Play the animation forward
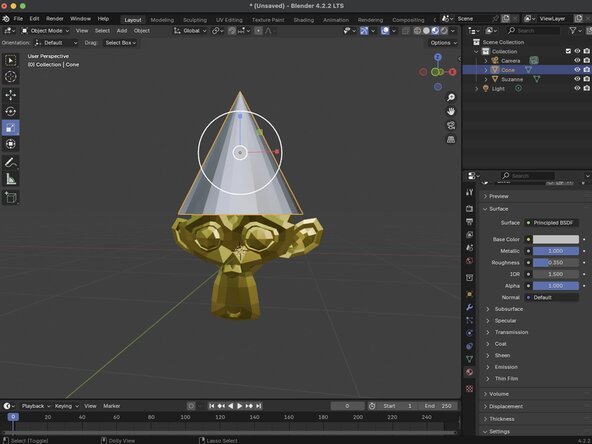This screenshot has width=592, height=444. [x=240, y=406]
